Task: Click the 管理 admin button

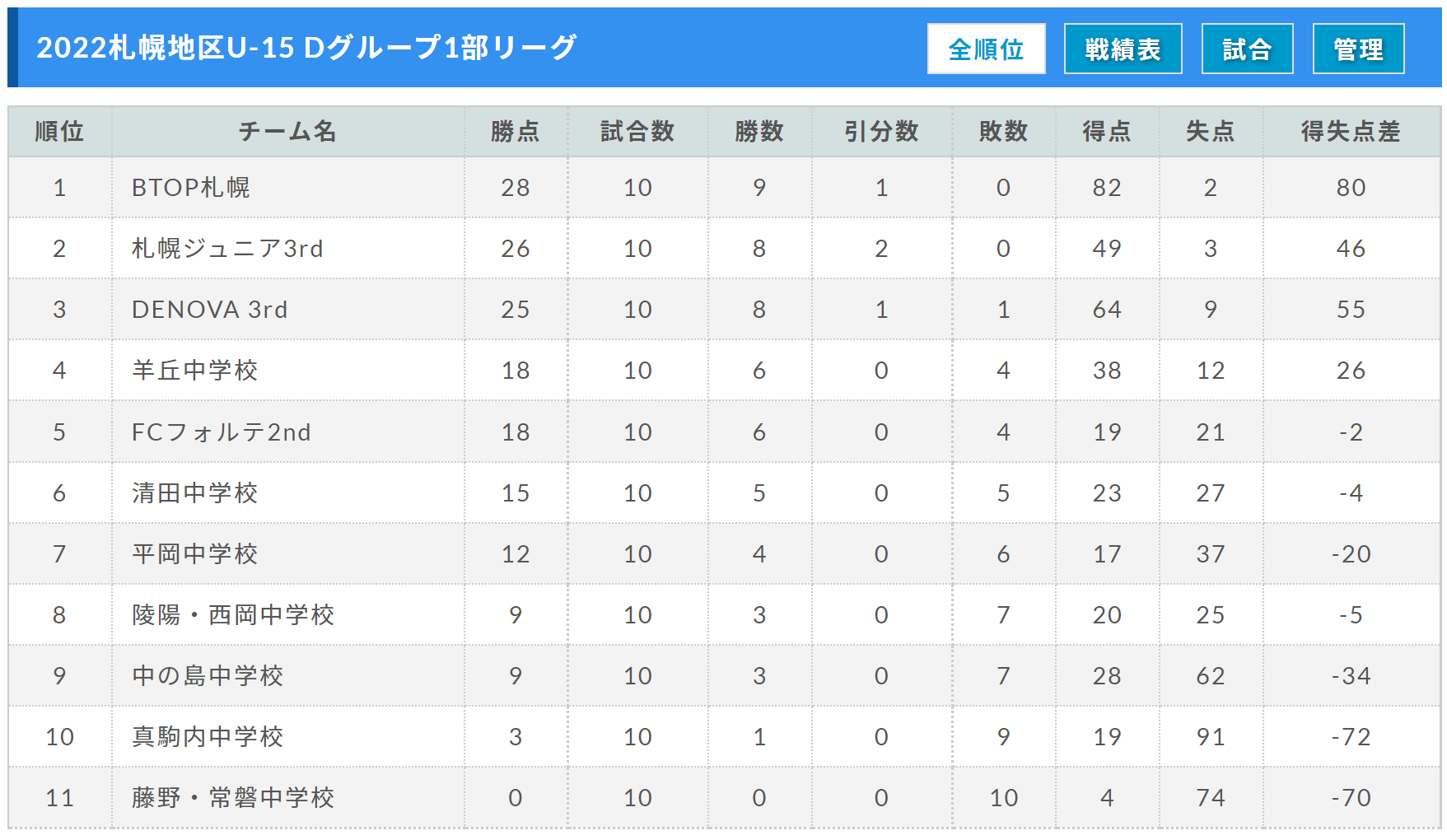Action: click(1358, 49)
